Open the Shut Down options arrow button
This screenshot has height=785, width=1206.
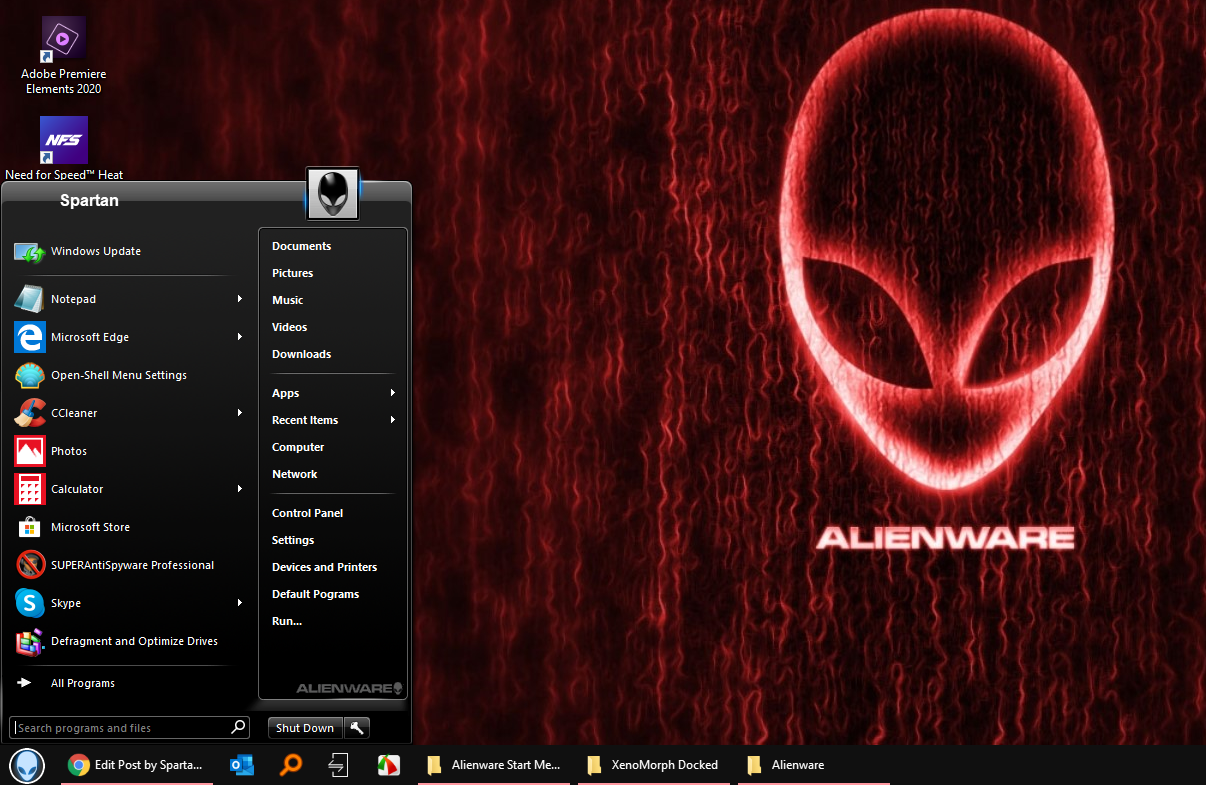(x=358, y=728)
